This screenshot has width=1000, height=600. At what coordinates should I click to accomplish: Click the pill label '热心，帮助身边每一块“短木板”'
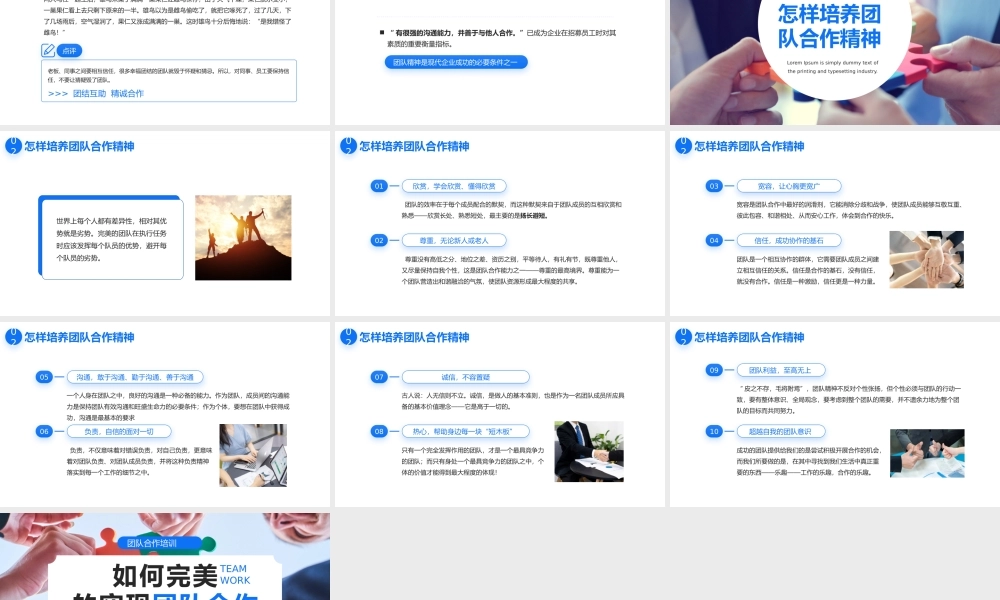466,431
